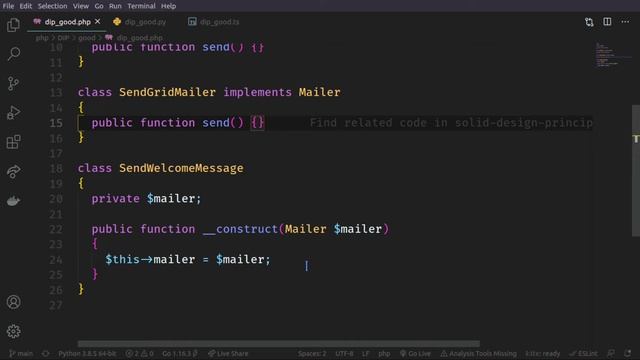Open the File menu
640x360 pixels.
(x=8, y=6)
